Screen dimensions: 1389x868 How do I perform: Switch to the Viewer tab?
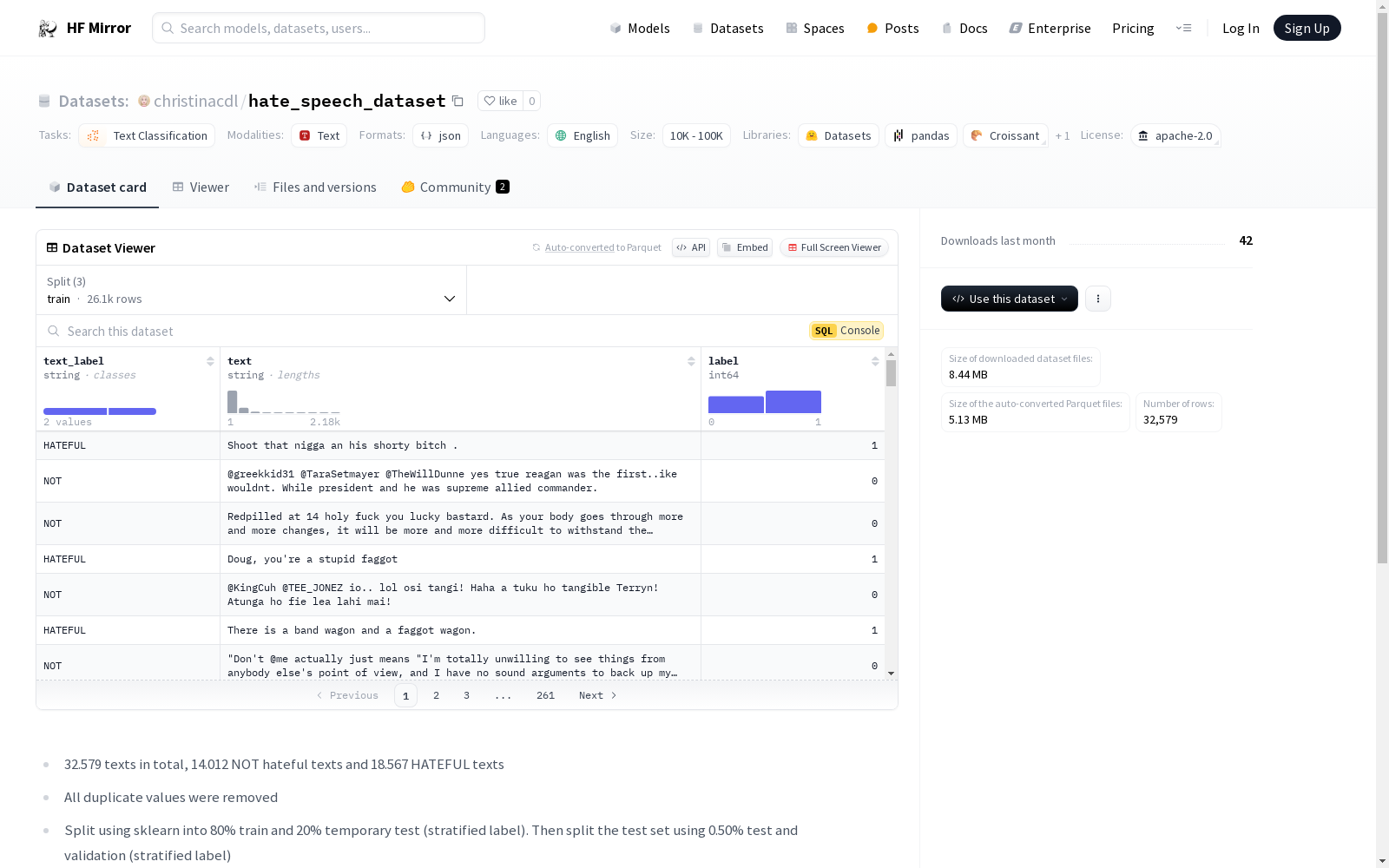tap(201, 187)
